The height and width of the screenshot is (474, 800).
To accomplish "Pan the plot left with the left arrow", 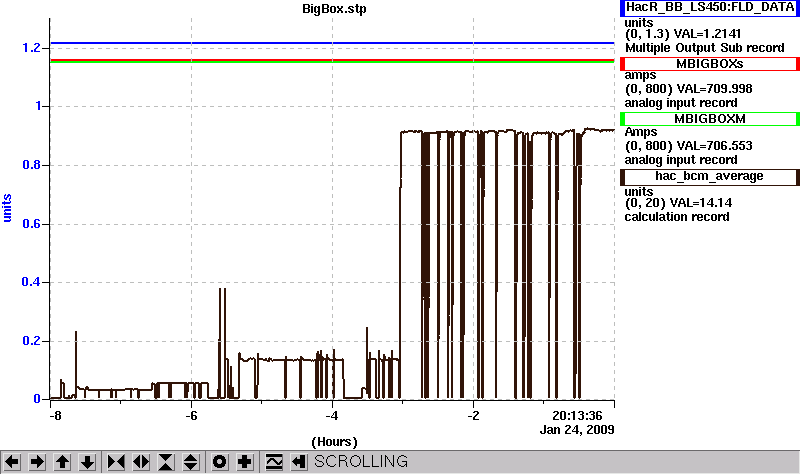I will [12, 462].
